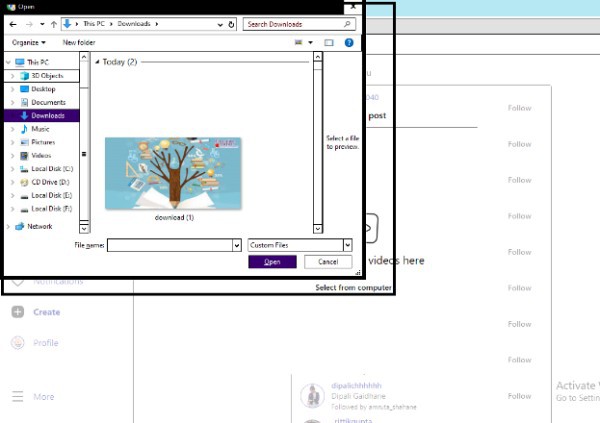Open the File name dropdown arrow
The image size is (600, 423).
237,245
